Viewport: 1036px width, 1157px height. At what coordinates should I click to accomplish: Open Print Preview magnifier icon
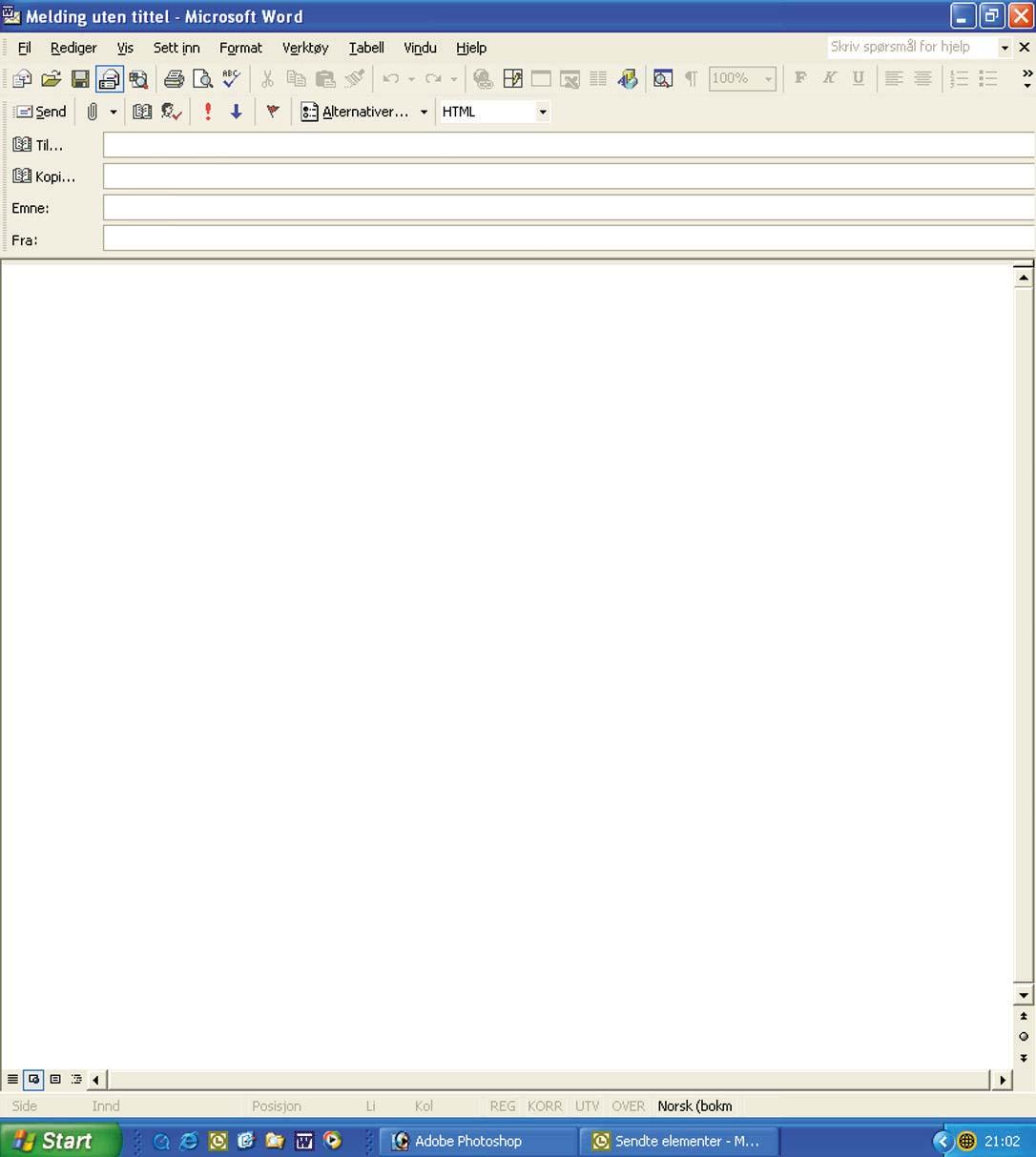(202, 79)
